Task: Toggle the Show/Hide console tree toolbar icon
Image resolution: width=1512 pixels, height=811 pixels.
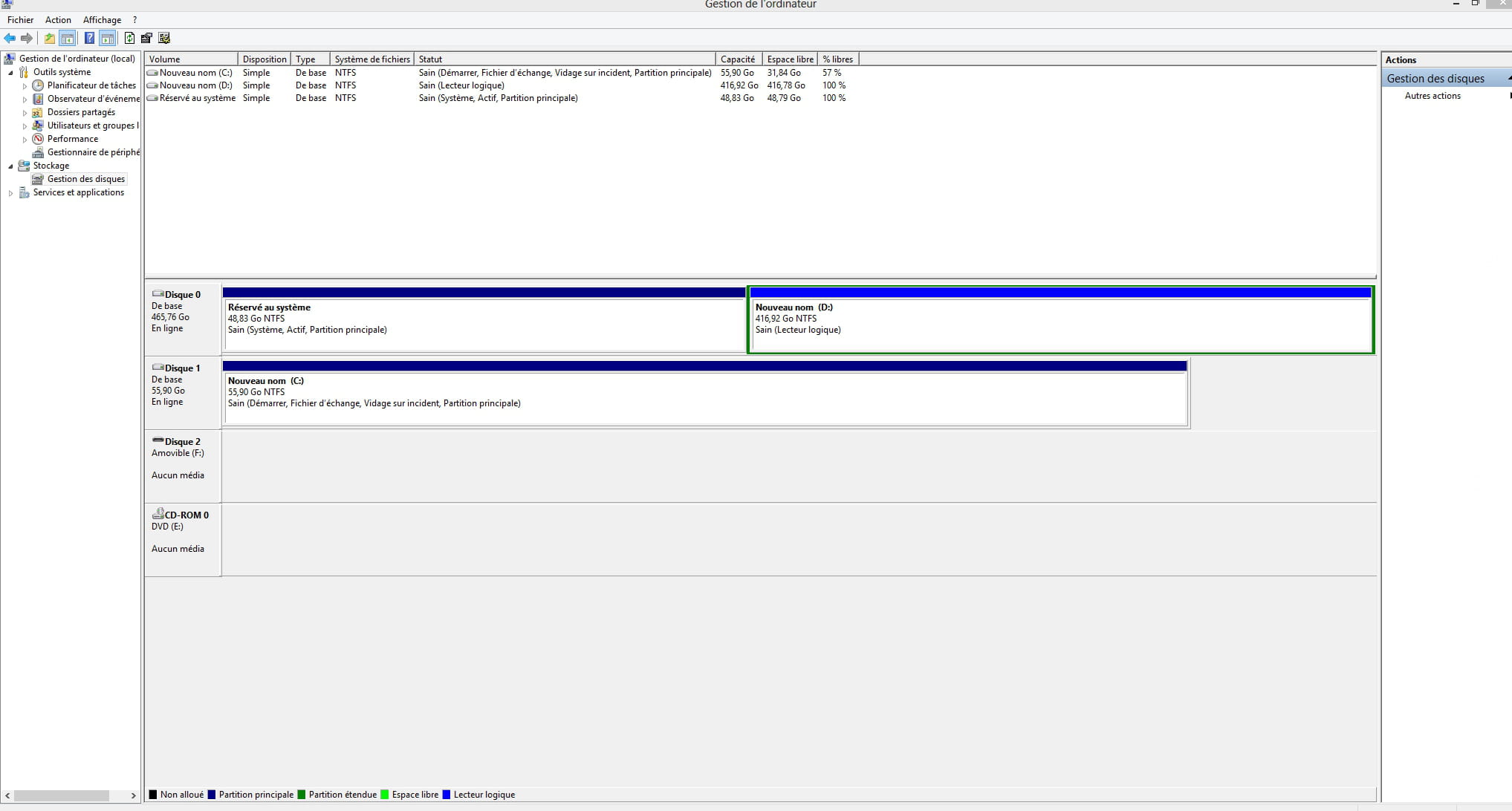Action: [x=68, y=39]
